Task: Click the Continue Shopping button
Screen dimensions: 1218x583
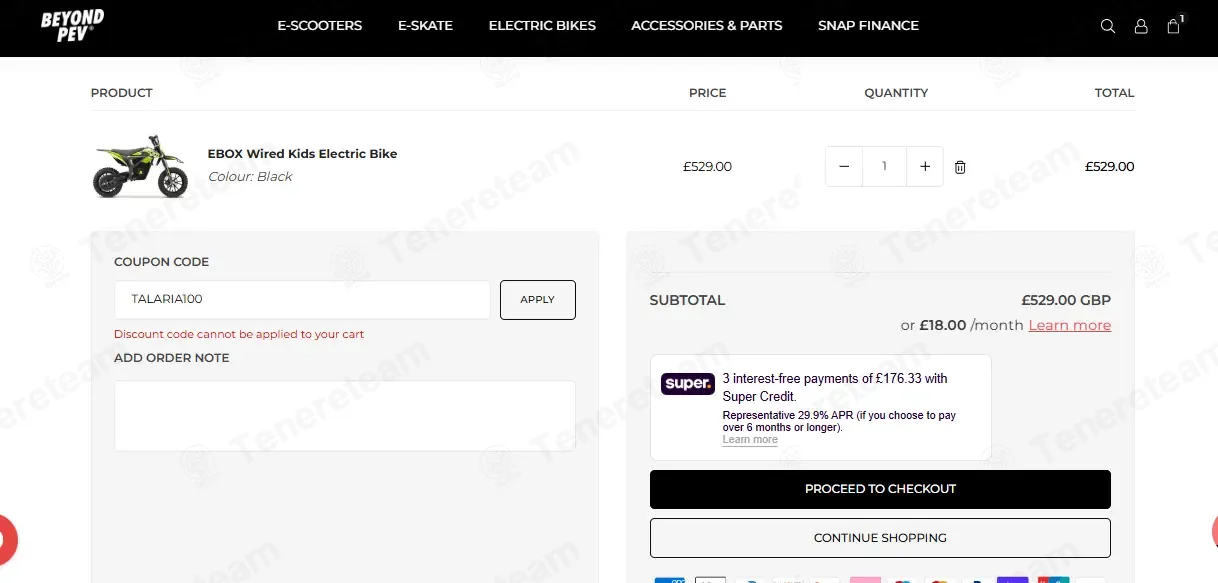Action: [x=880, y=538]
